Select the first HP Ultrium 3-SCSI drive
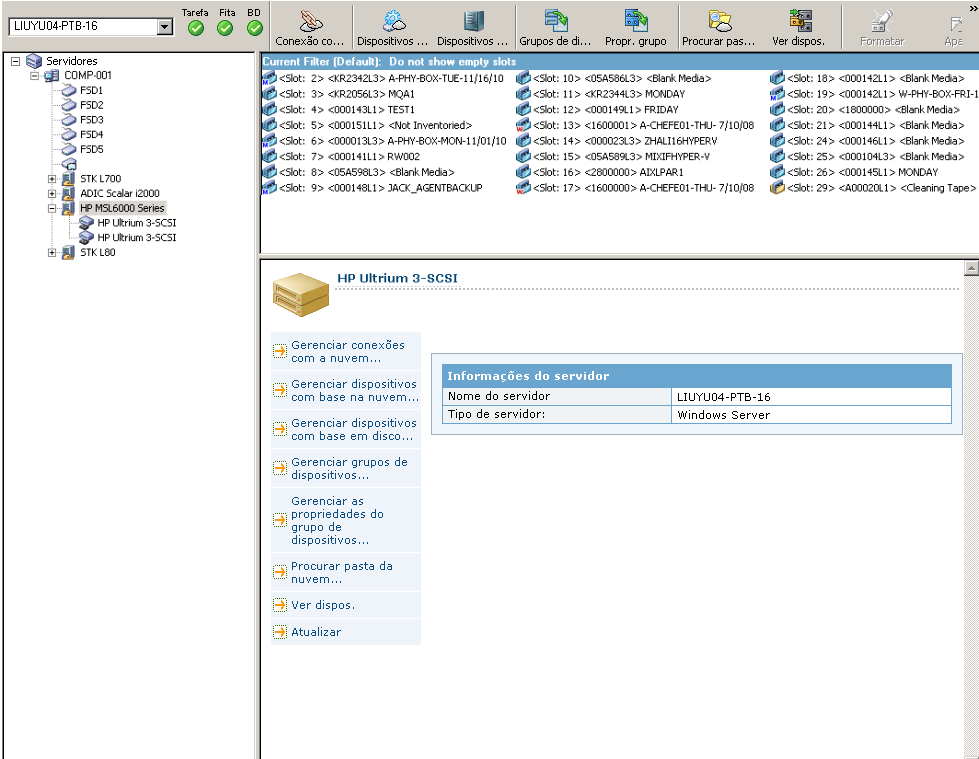 (x=136, y=223)
